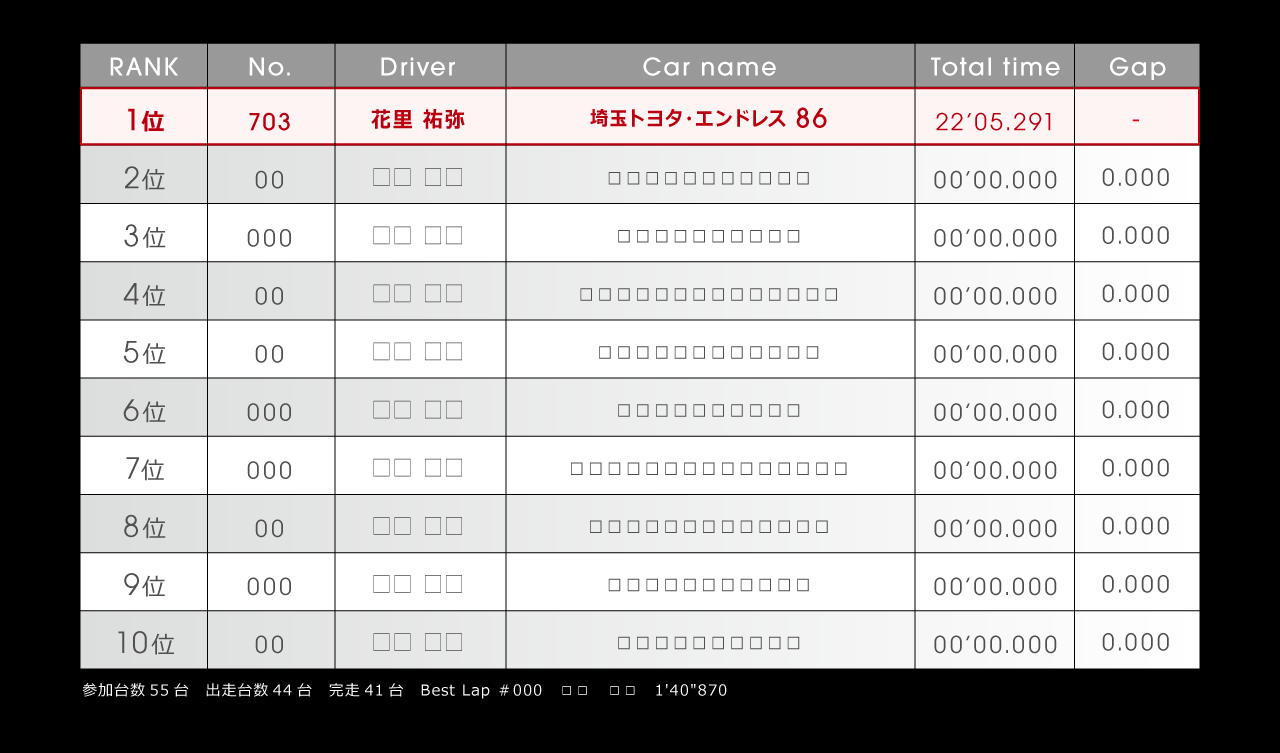Click the Best Lap #000 footer label

[481, 690]
